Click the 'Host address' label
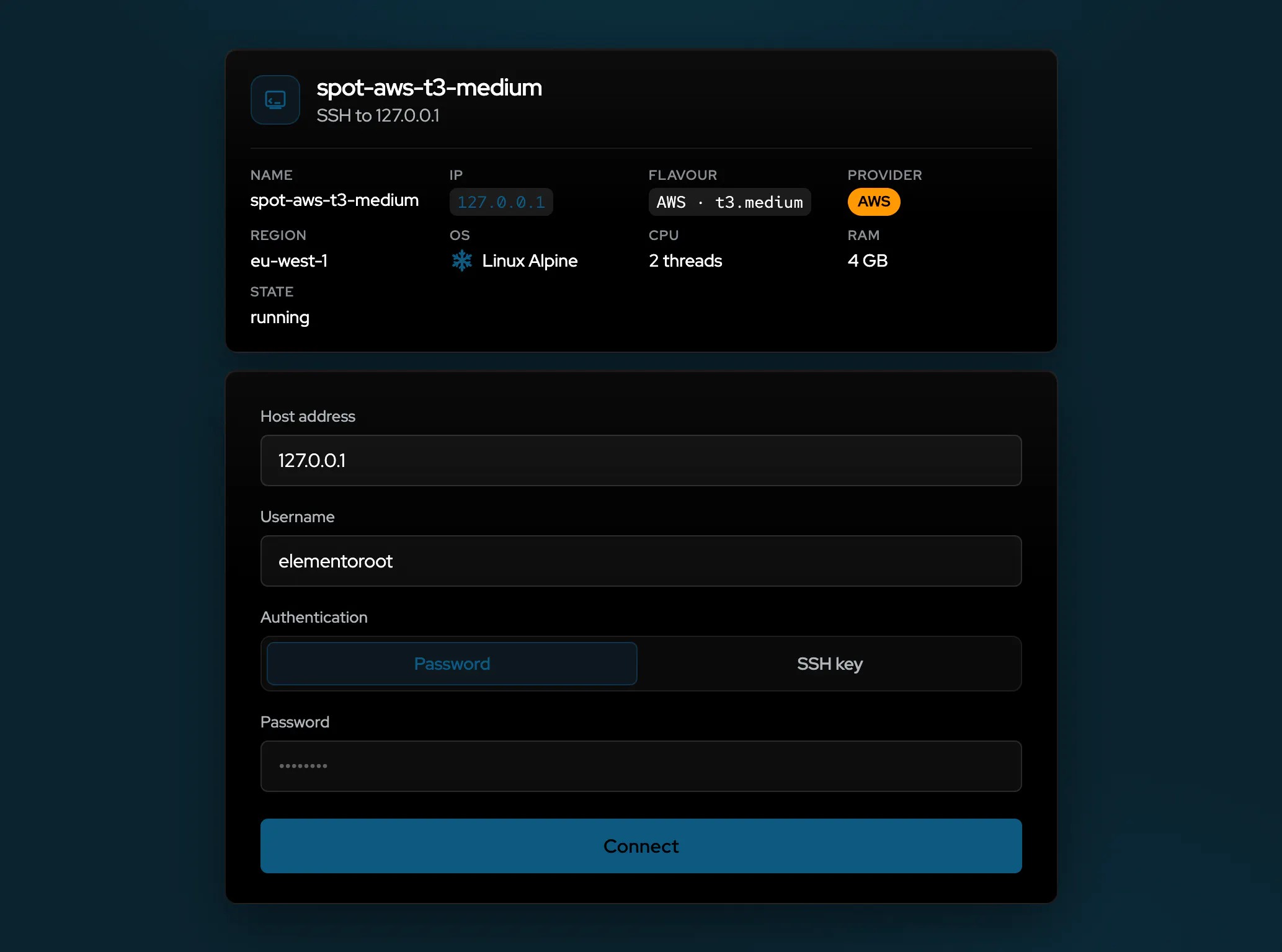 point(308,417)
